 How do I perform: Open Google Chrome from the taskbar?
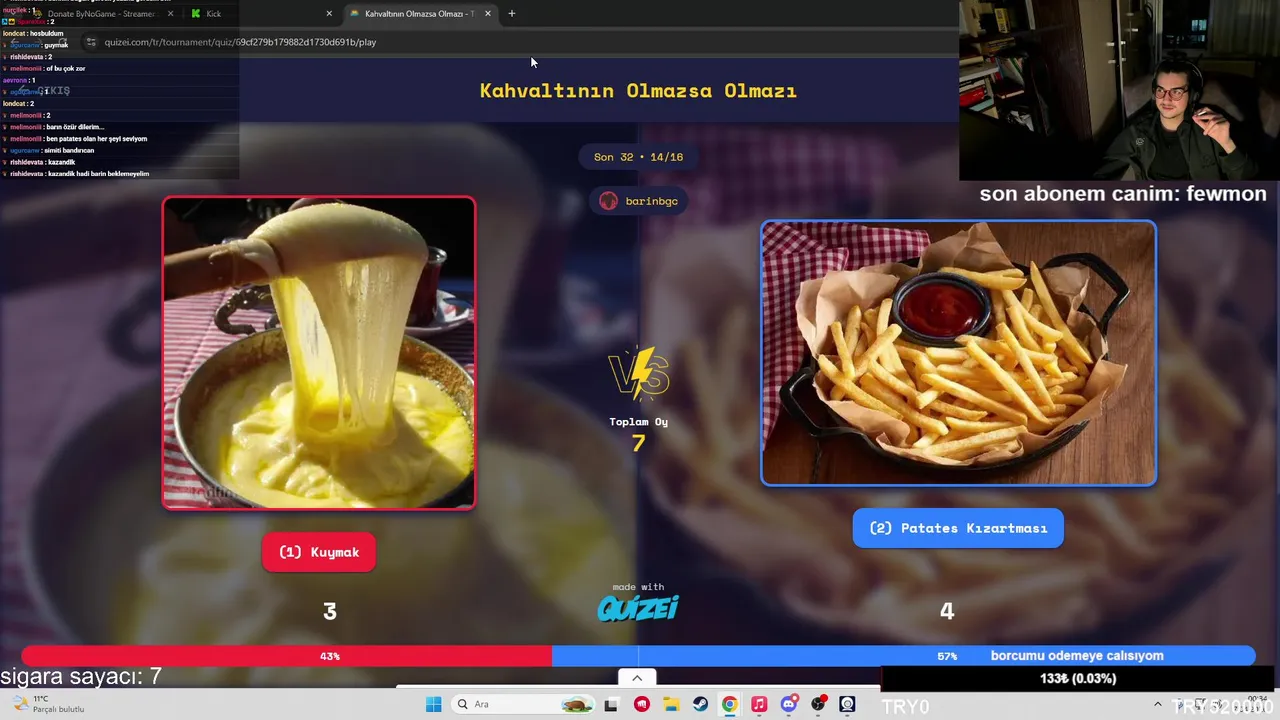729,704
